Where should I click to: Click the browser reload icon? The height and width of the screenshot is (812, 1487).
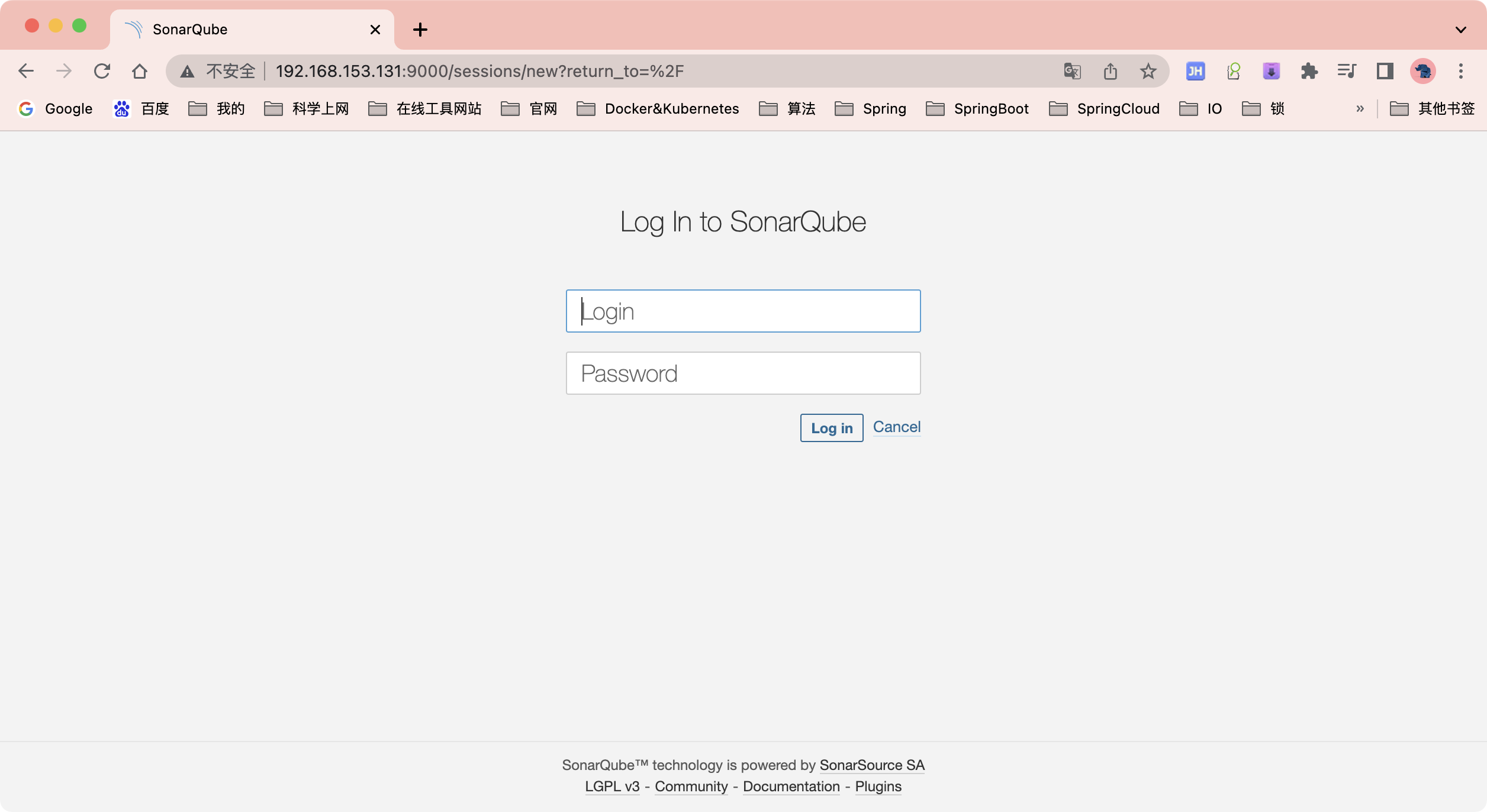(x=102, y=72)
